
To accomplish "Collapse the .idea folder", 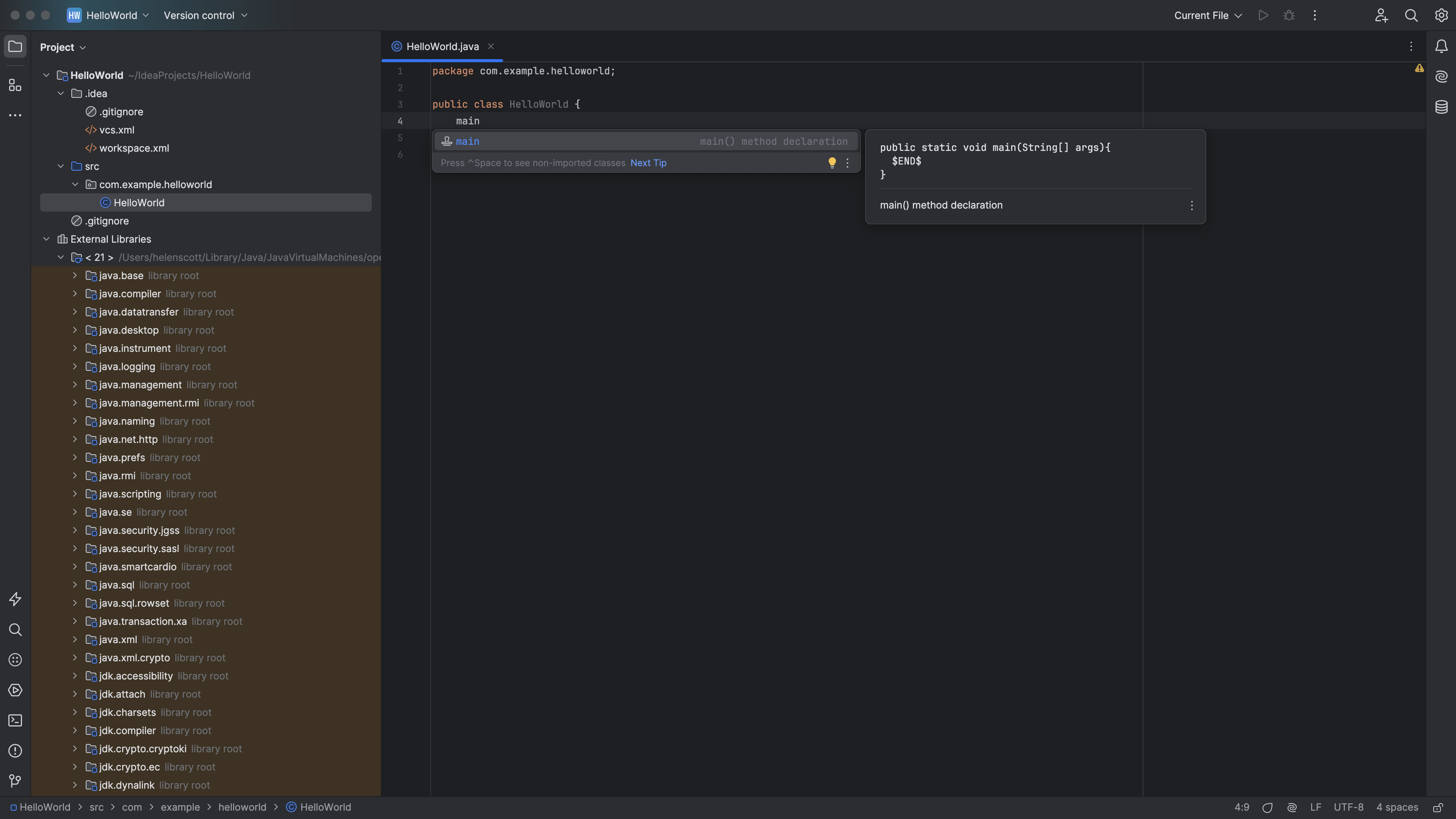I will pos(61,94).
